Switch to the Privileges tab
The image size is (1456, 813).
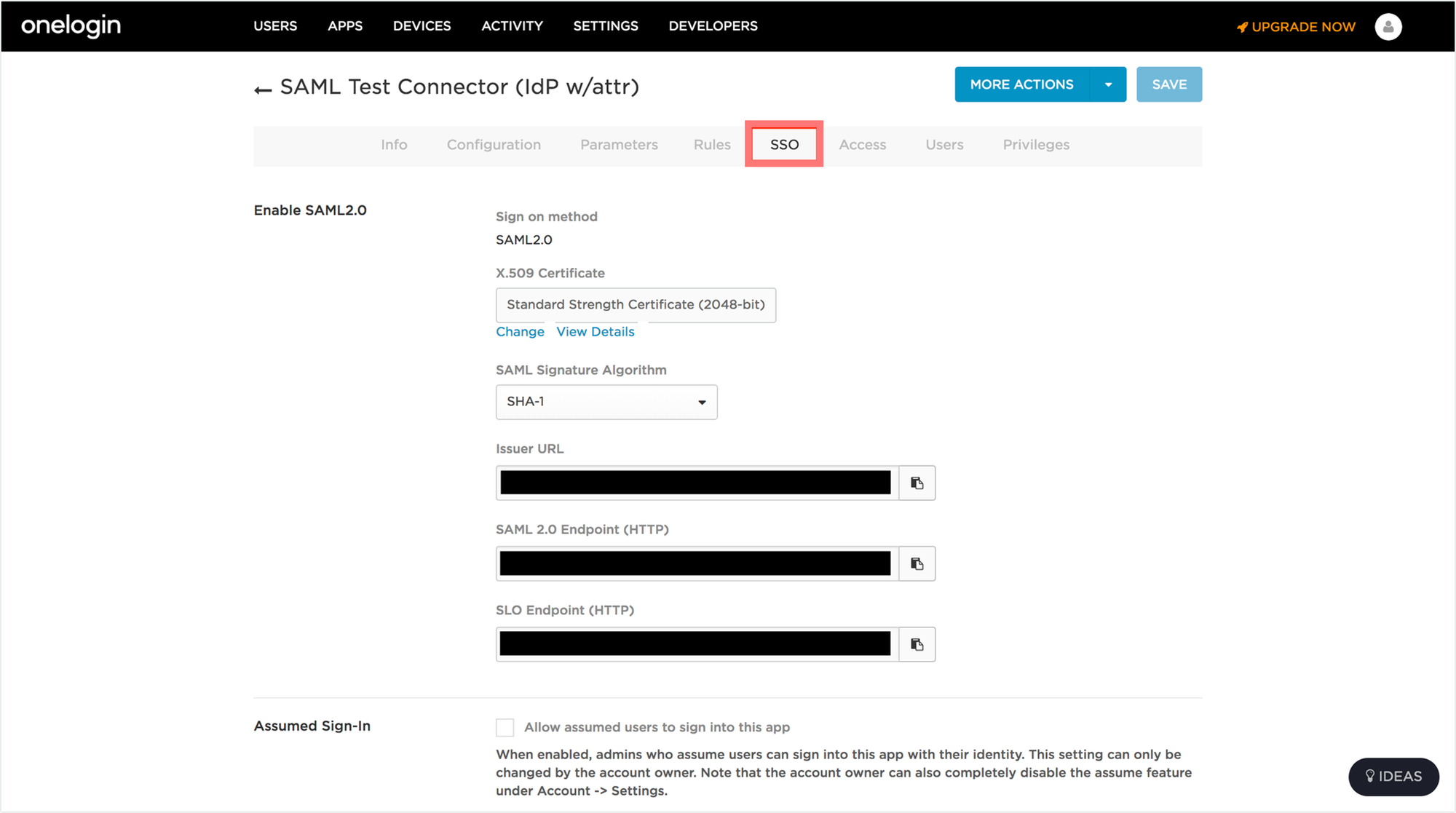click(x=1036, y=145)
